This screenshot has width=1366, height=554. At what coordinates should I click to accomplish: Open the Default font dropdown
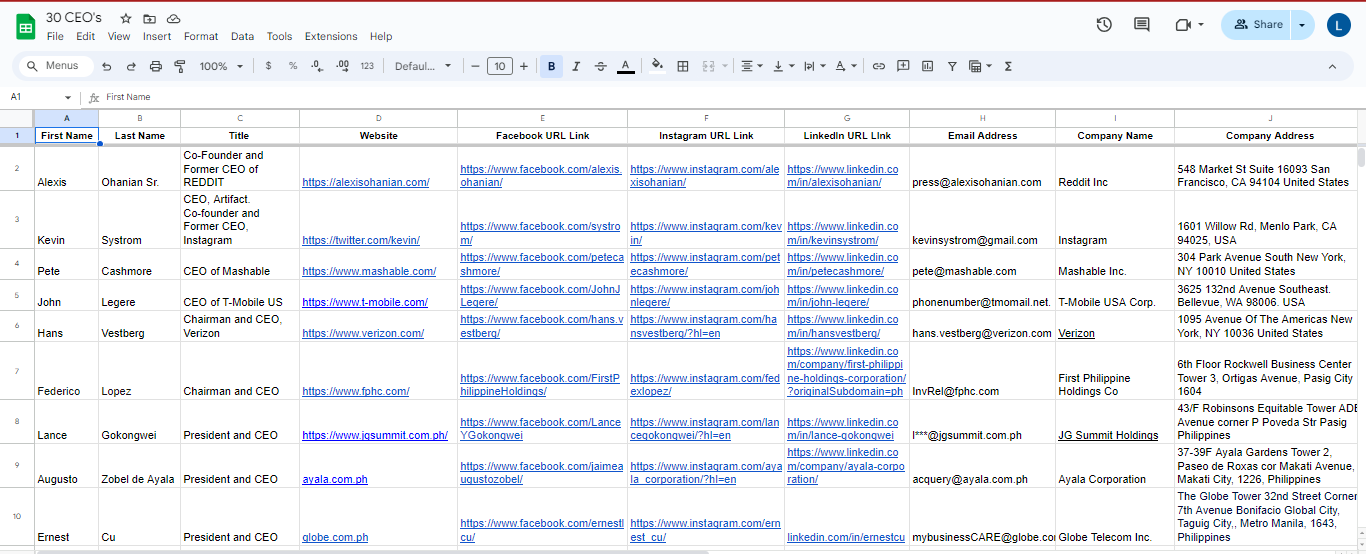(423, 66)
